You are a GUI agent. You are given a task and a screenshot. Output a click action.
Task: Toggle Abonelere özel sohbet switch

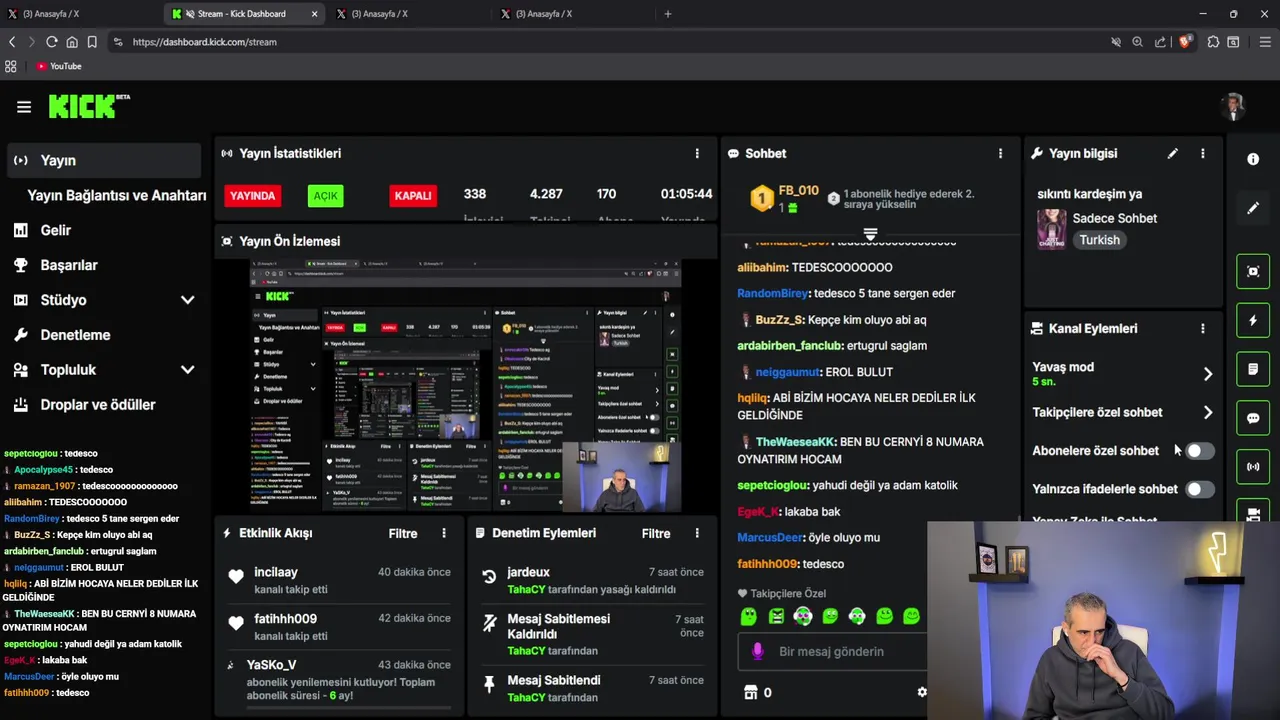pos(1200,451)
